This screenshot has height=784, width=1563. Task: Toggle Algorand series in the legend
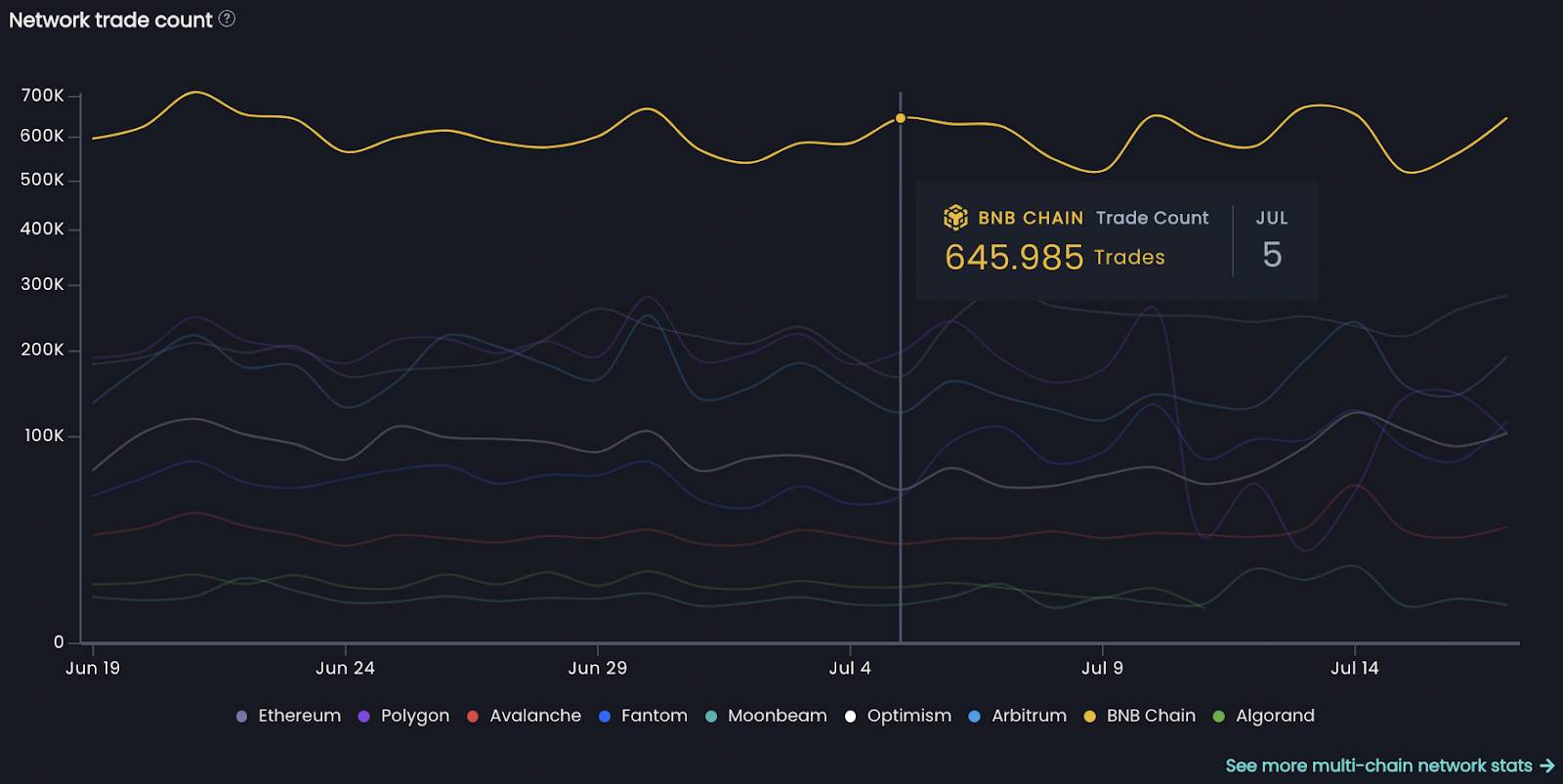[1263, 716]
